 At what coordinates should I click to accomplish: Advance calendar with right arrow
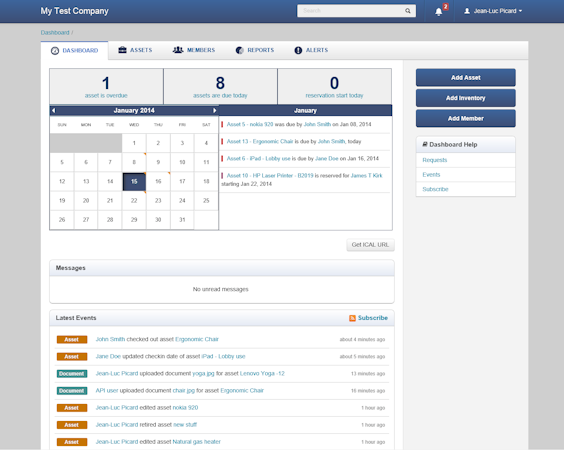click(x=214, y=110)
